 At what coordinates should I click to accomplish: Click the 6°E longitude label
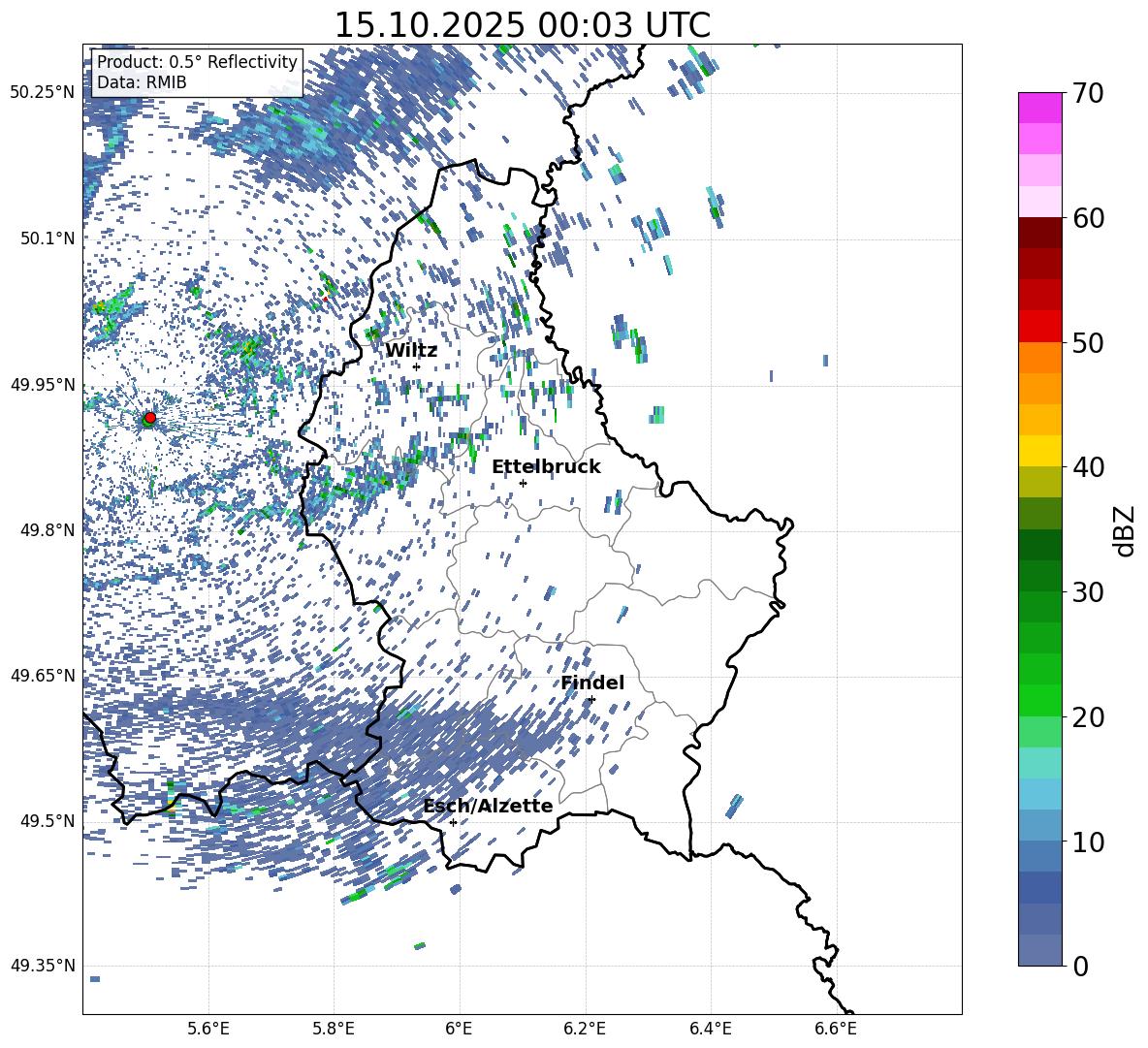click(x=459, y=1029)
